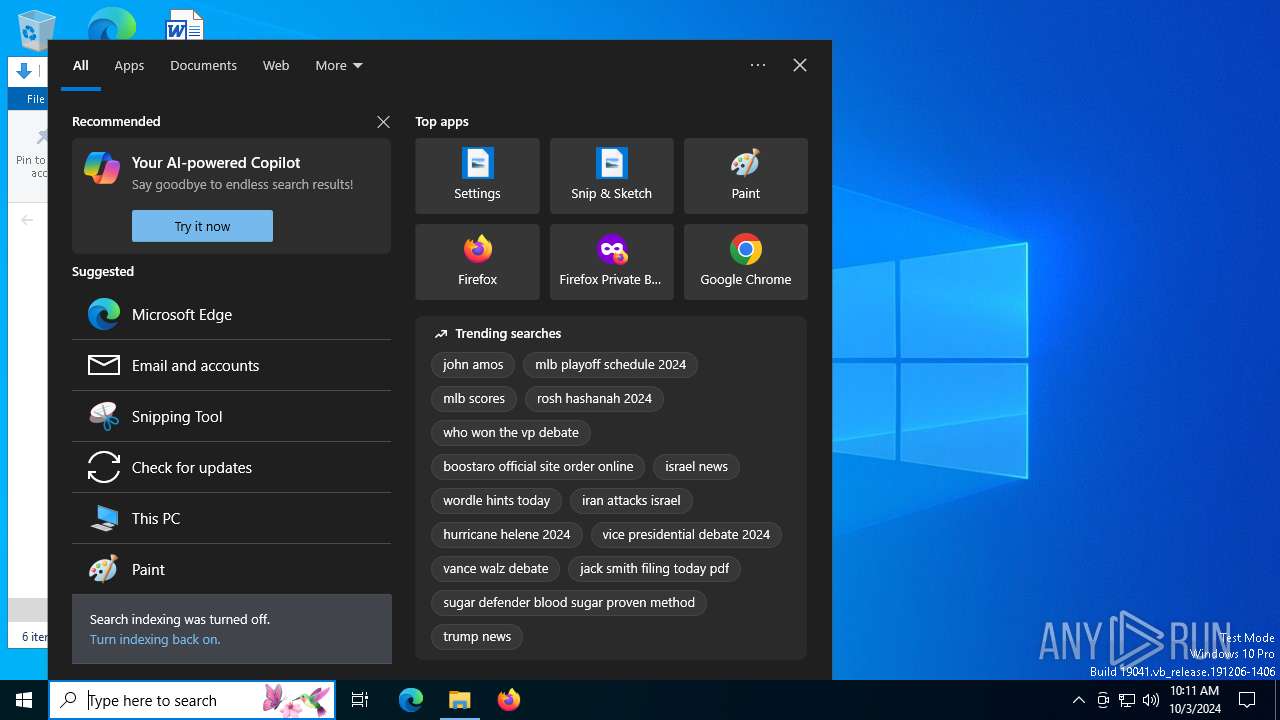This screenshot has width=1280, height=720.
Task: Select 'vance walz debate' chip
Action: [496, 569]
